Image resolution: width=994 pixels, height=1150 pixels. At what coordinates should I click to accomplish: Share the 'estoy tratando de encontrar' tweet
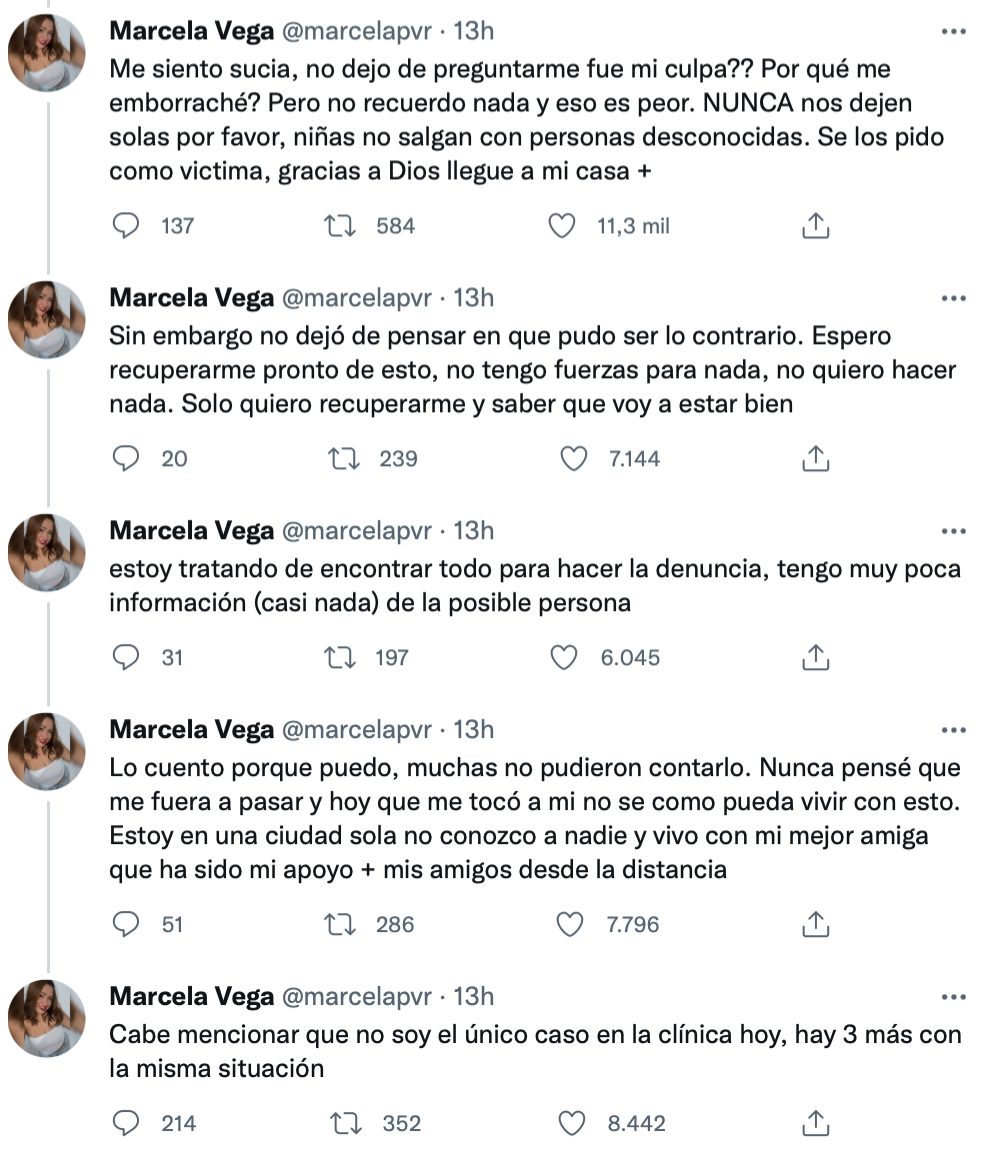pyautogui.click(x=816, y=657)
